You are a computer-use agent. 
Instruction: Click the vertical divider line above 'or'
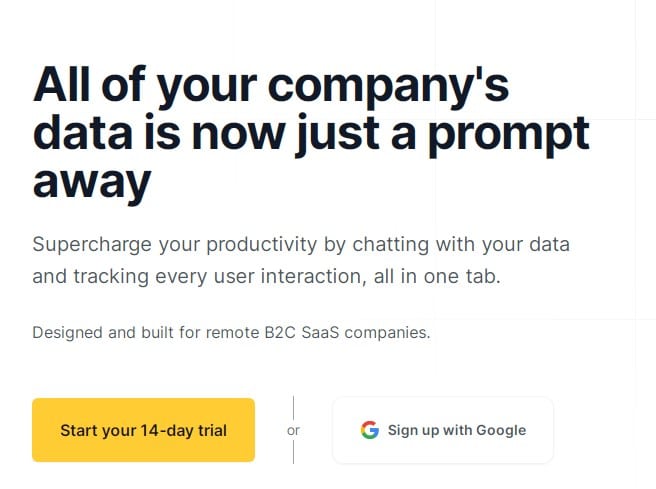293,408
